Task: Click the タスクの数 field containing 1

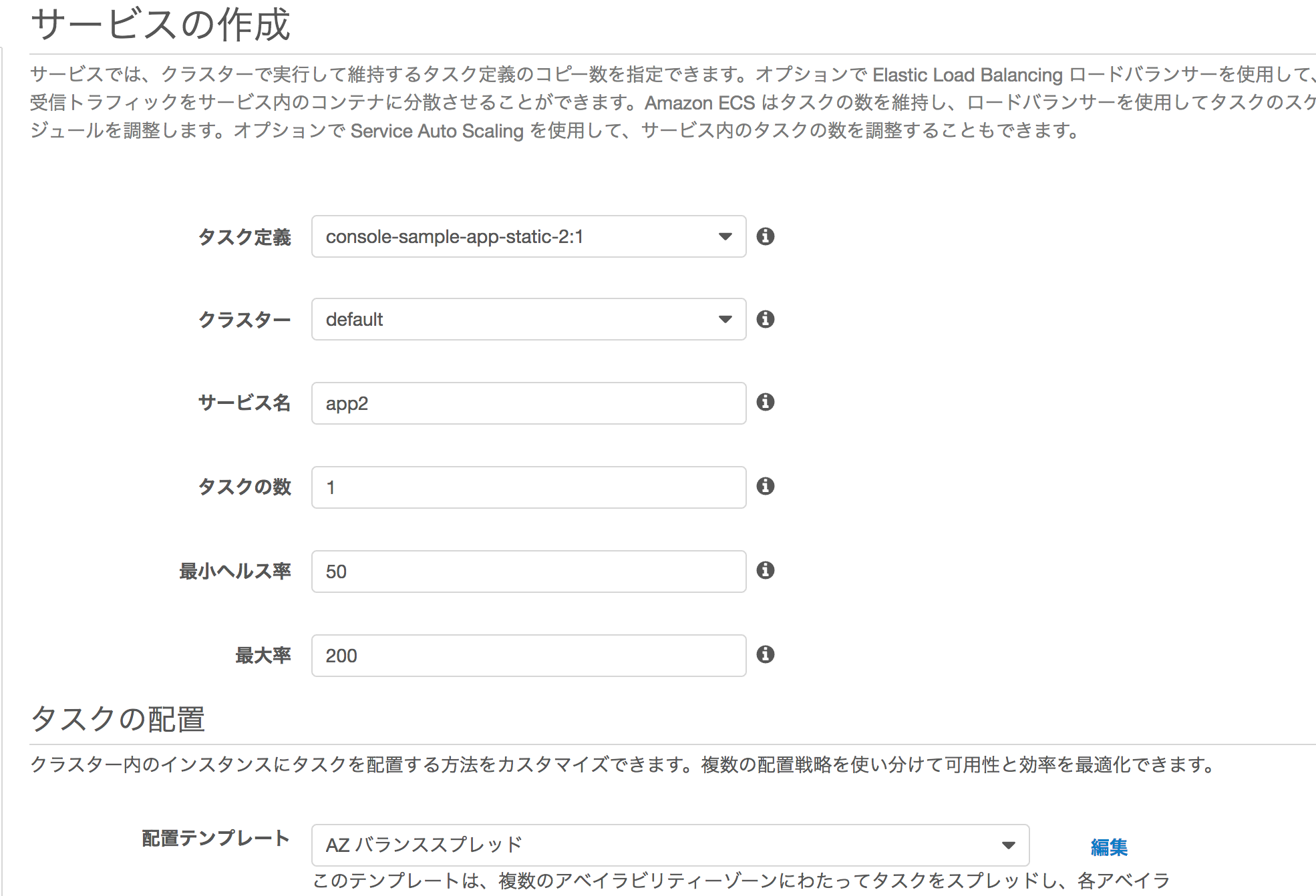Action: (x=528, y=487)
